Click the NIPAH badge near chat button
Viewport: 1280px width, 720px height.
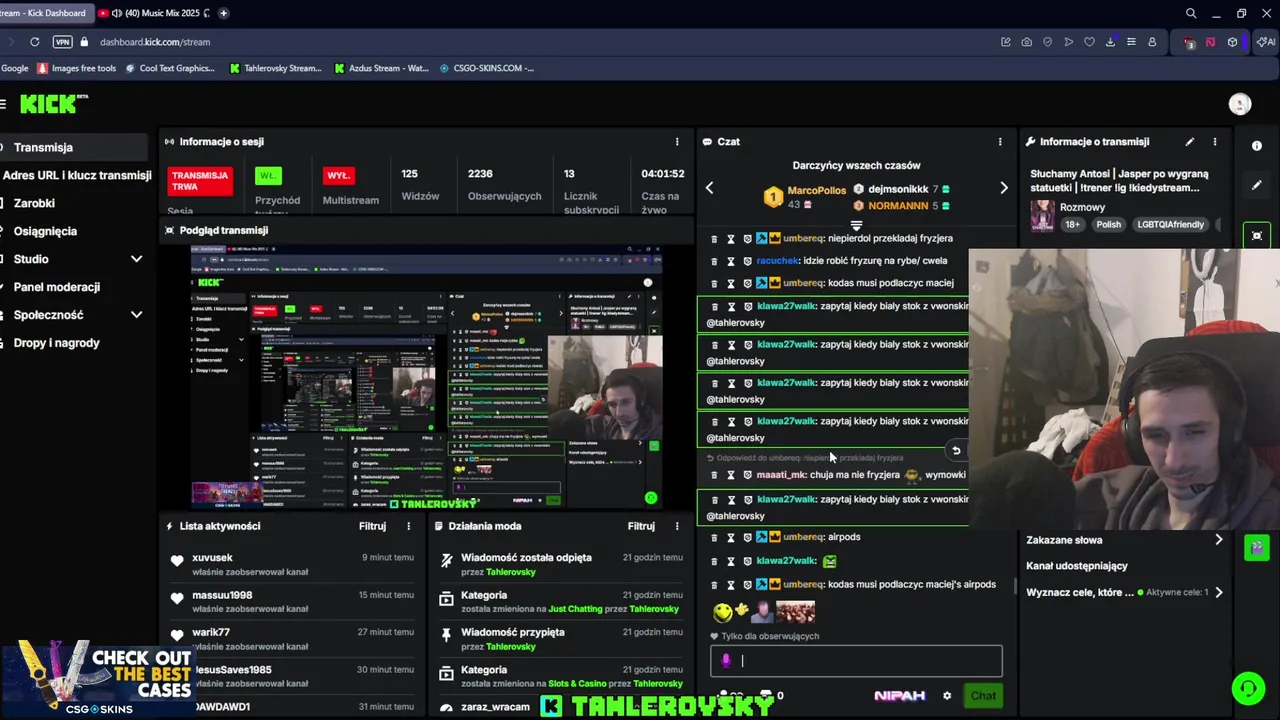(x=899, y=696)
